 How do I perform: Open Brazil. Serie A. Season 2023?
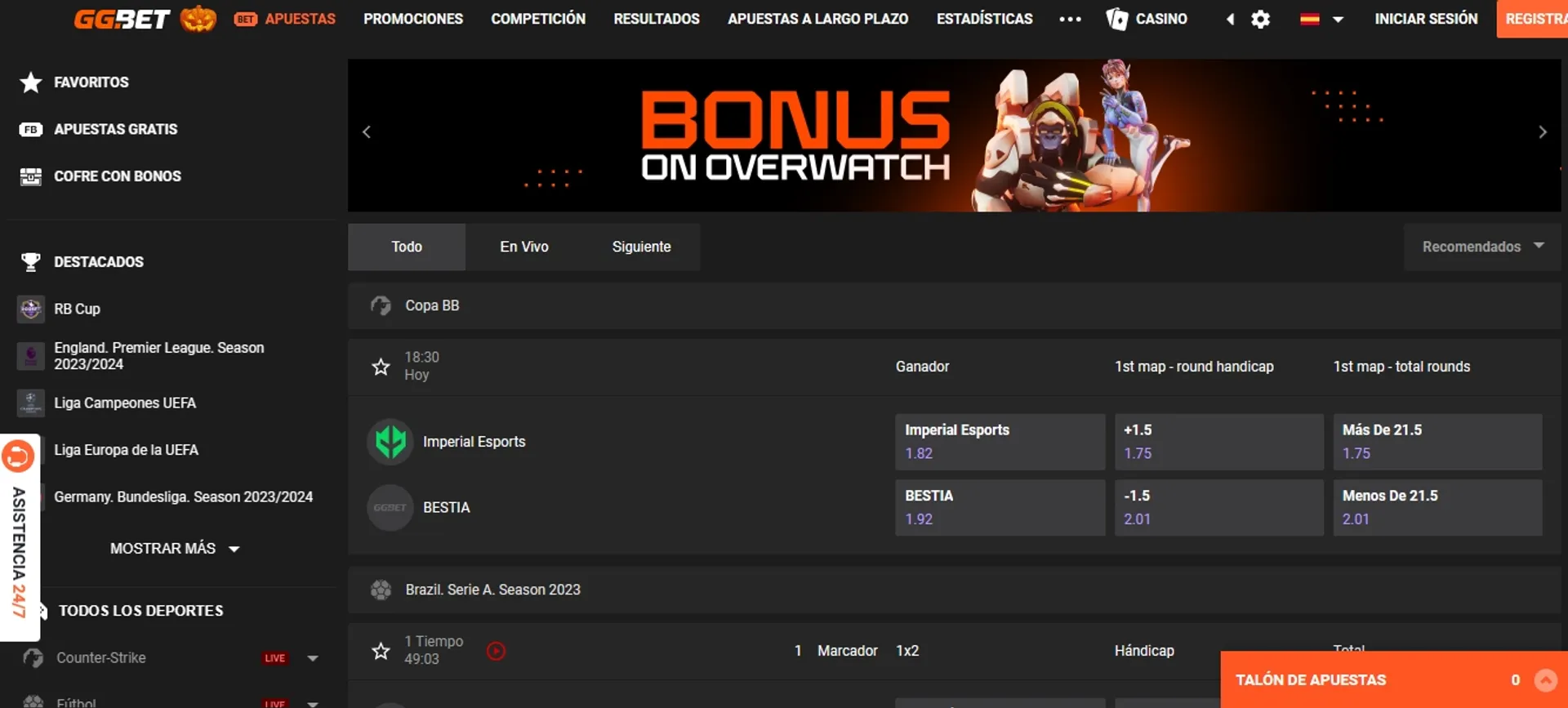[954, 590]
